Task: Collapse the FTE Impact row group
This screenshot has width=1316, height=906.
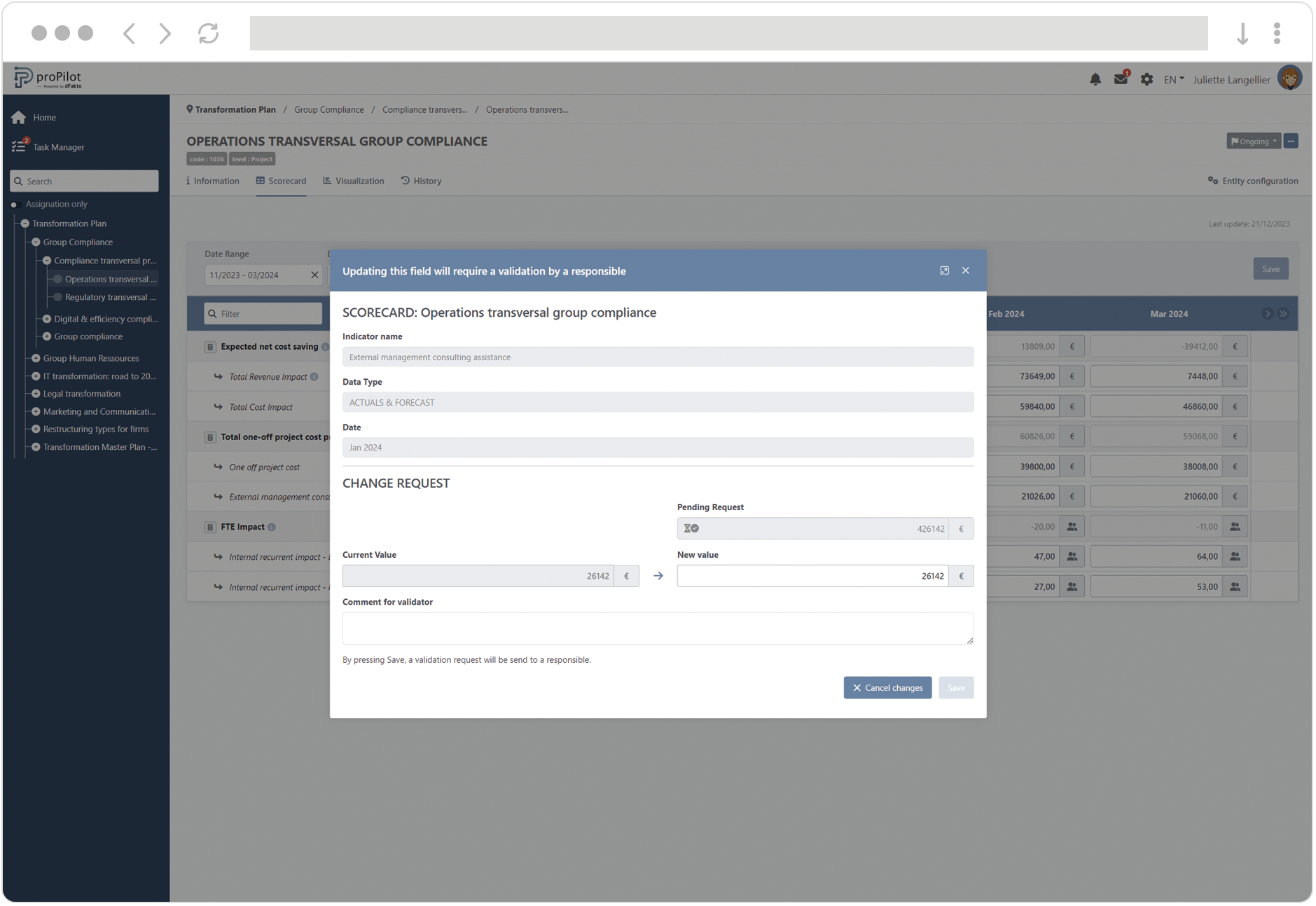Action: click(210, 527)
